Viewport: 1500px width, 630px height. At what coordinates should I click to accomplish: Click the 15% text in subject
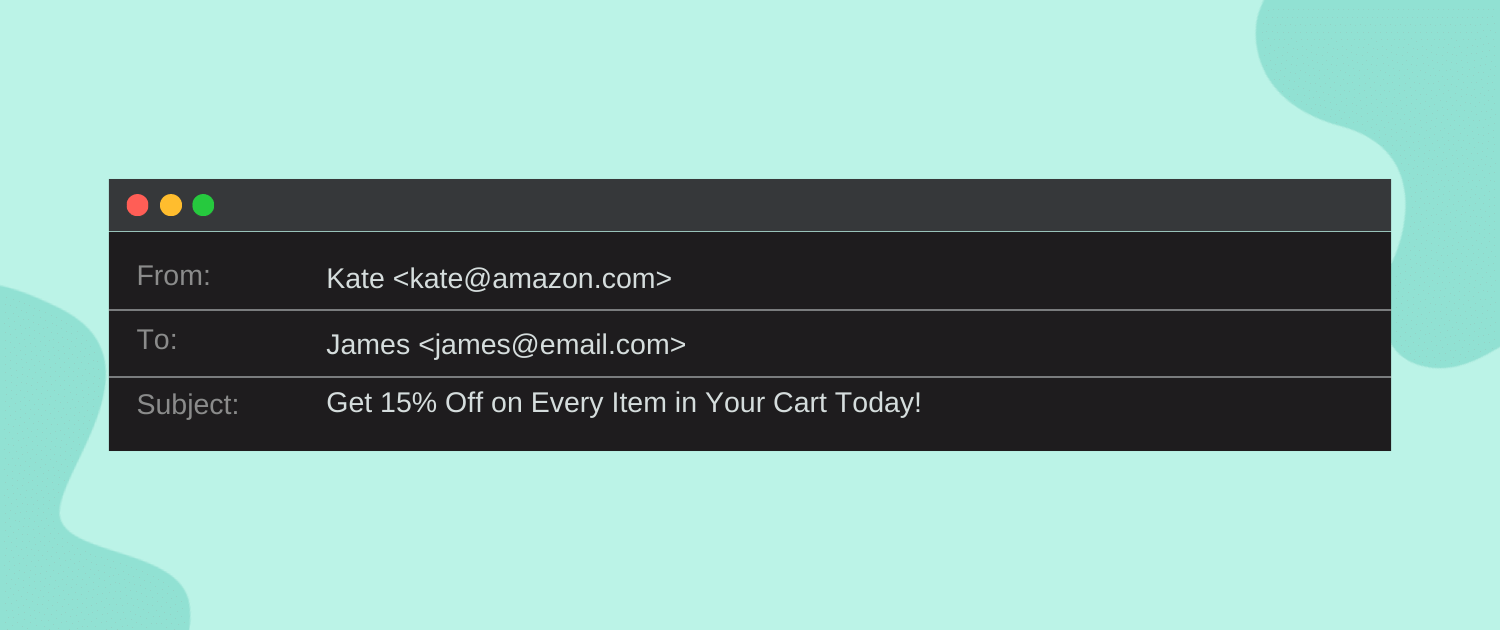(x=408, y=403)
